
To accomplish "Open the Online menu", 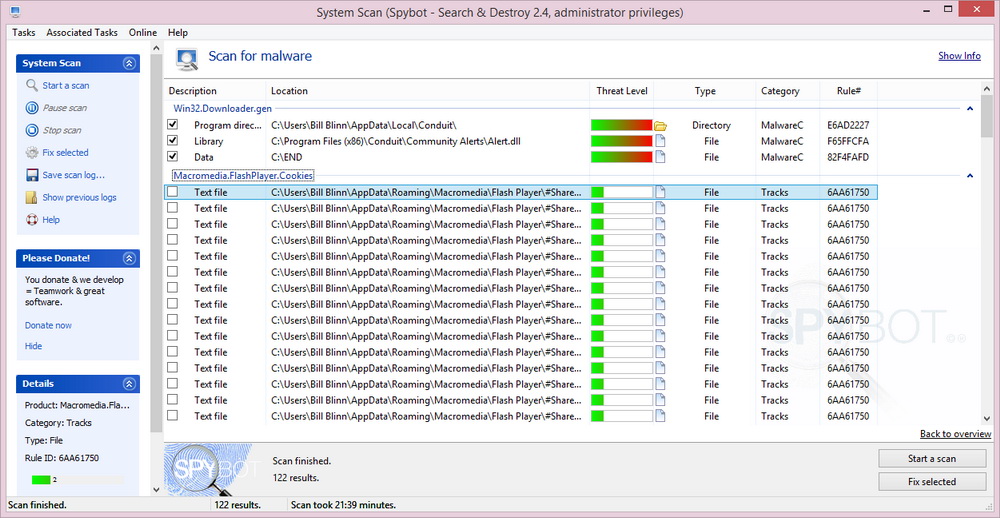I will point(143,33).
